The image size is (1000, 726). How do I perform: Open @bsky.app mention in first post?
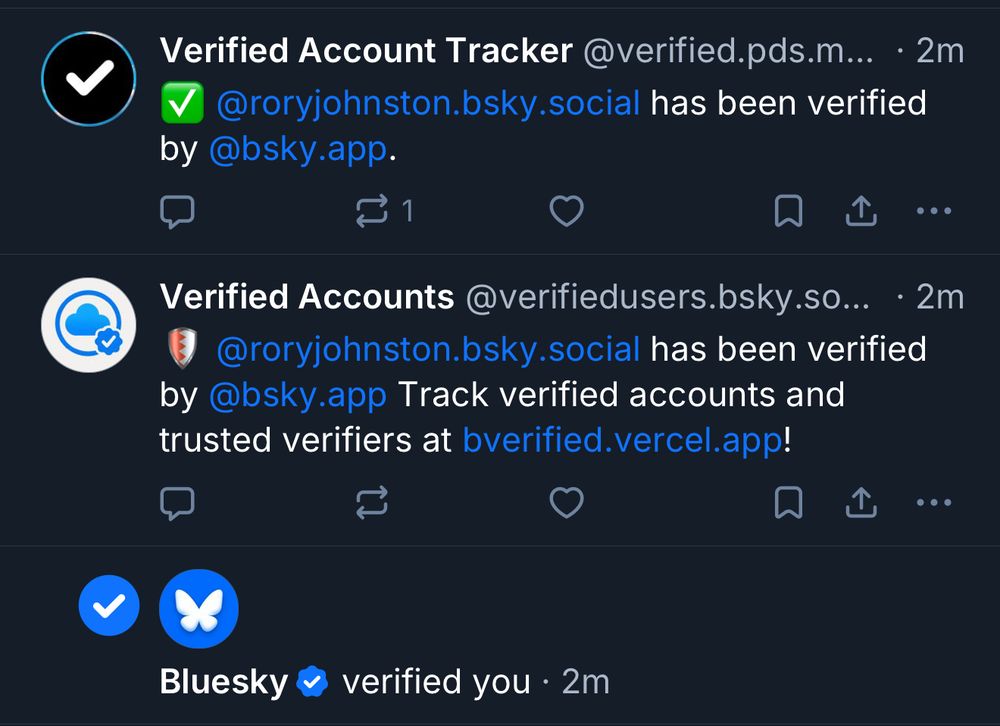point(297,150)
